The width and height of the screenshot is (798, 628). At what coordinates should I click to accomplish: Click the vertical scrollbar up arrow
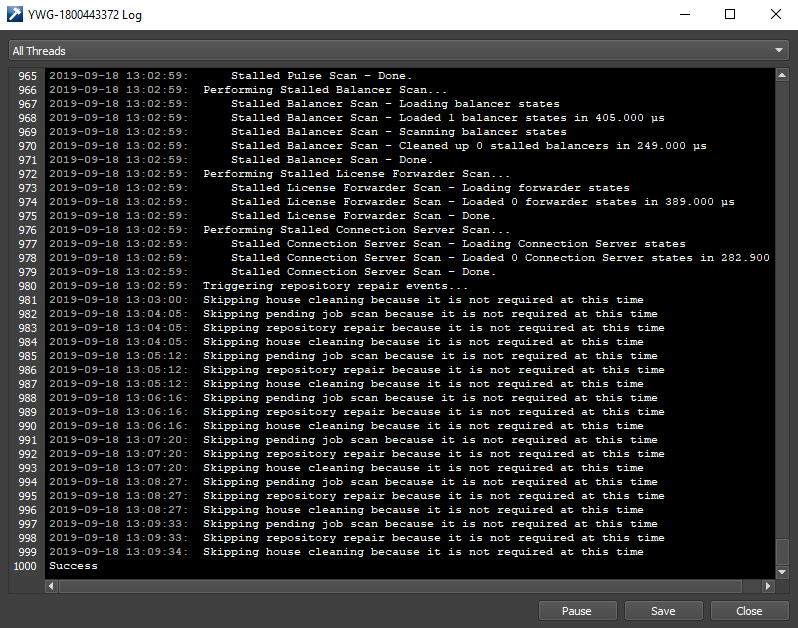pos(782,75)
